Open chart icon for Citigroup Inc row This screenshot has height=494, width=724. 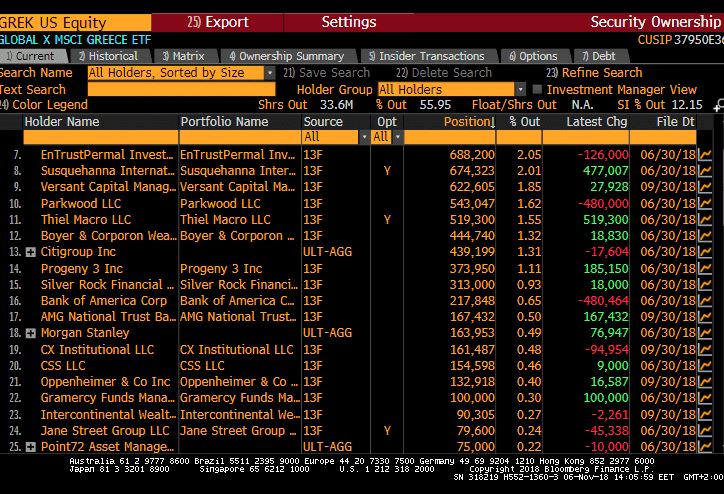(705, 252)
